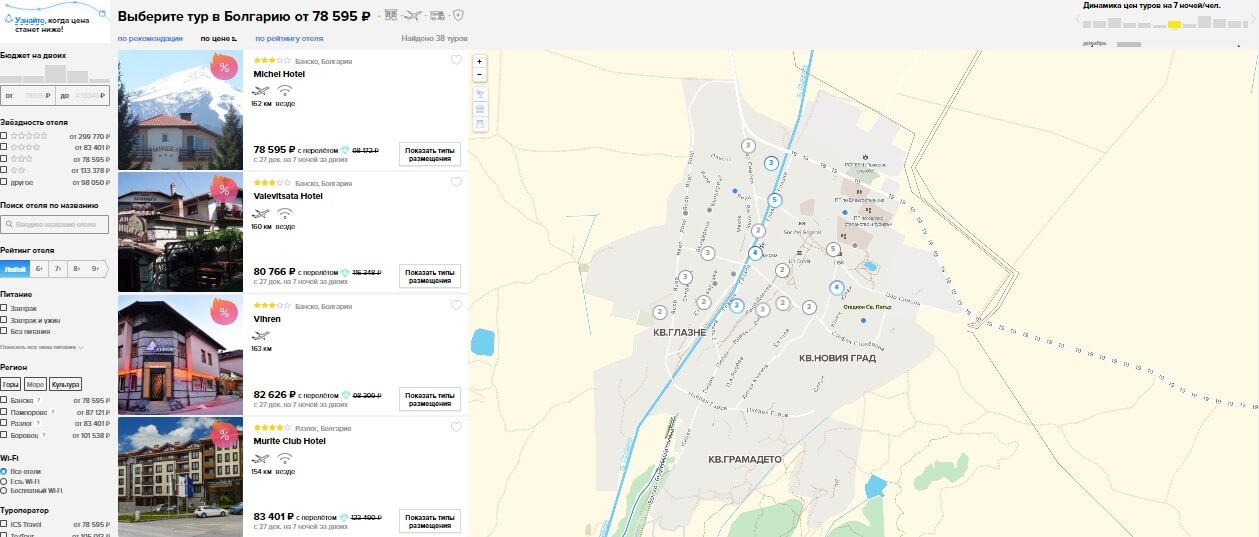Expand 'Показать все типы питания' list
This screenshot has width=1259, height=537.
(42, 347)
